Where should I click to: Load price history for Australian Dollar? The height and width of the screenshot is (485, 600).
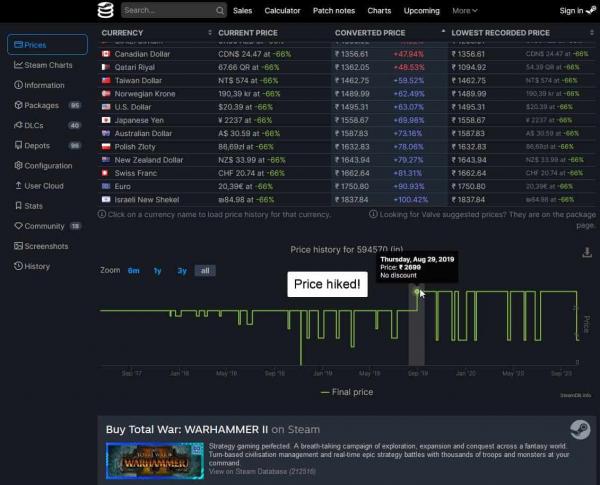tap(143, 134)
